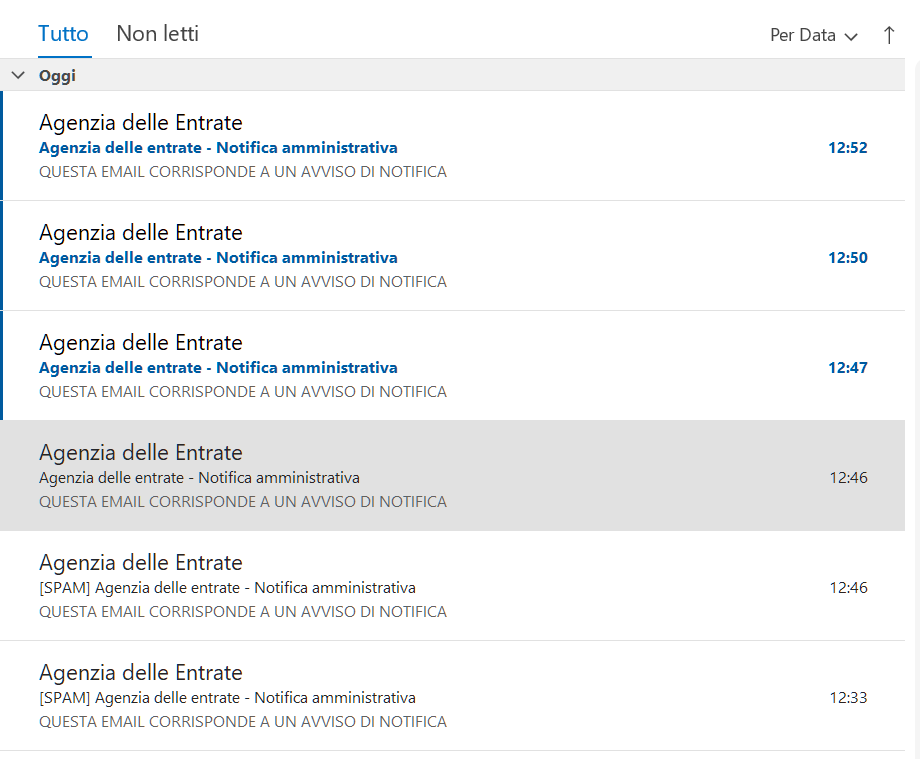Reverse sort order with the up arrow
Screen dimensions: 920x759
pyautogui.click(x=889, y=35)
